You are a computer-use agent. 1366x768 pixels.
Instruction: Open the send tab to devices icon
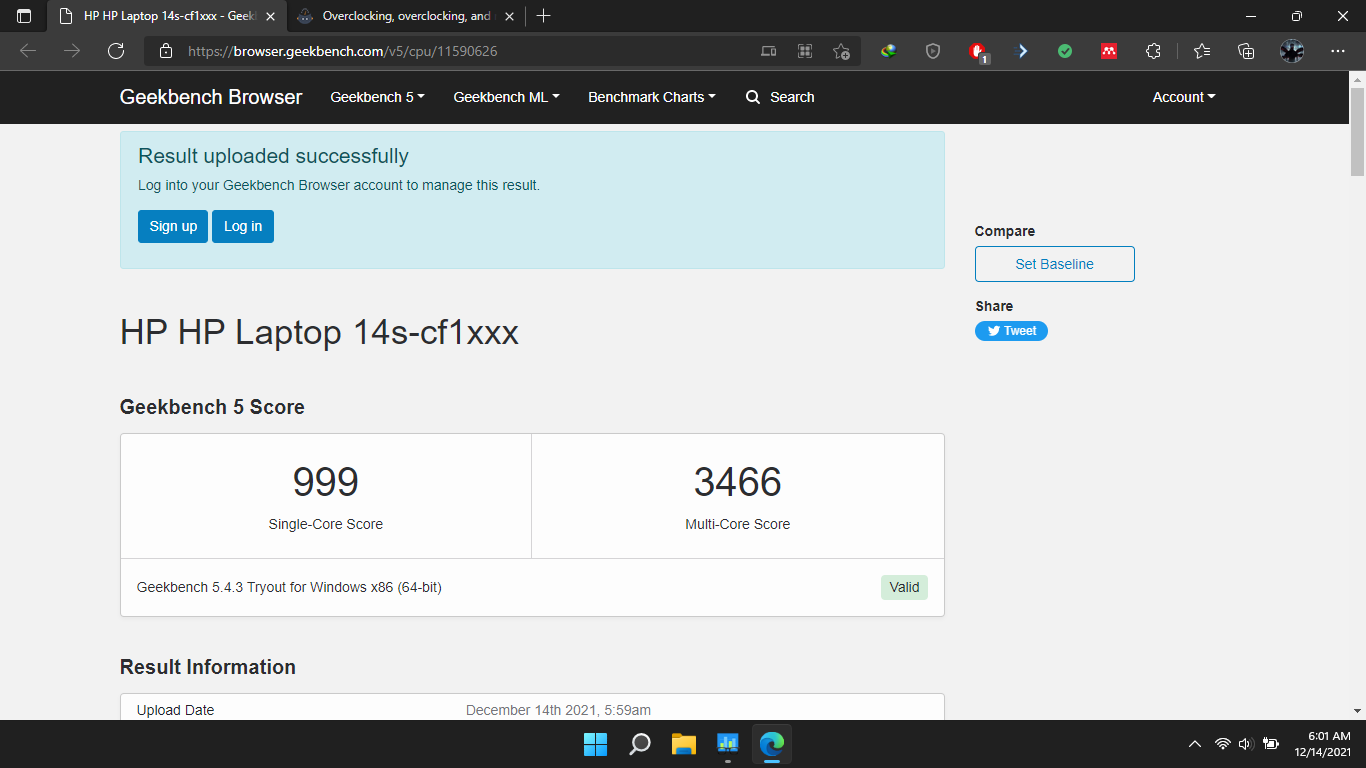tap(768, 51)
